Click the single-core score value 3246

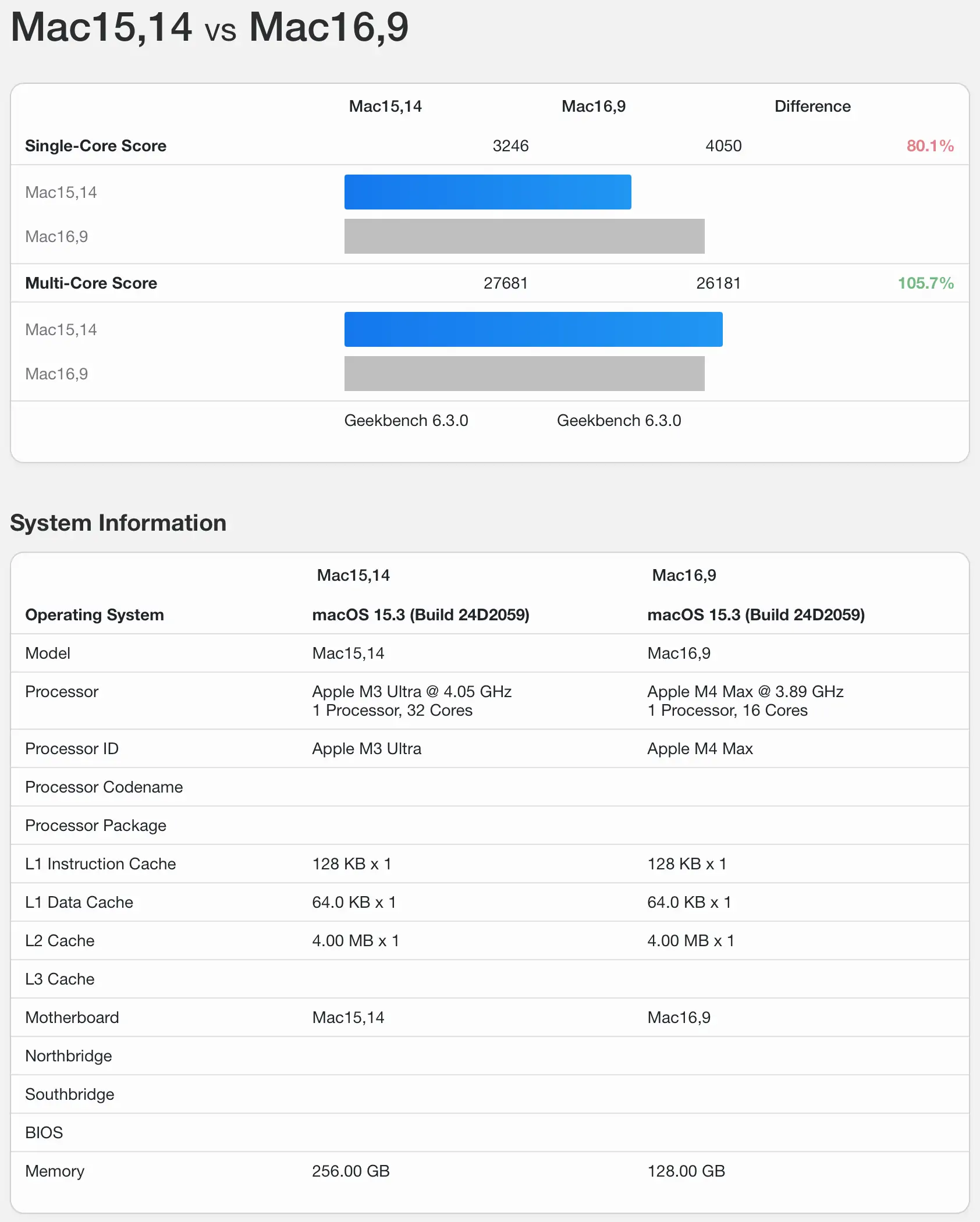pyautogui.click(x=510, y=145)
